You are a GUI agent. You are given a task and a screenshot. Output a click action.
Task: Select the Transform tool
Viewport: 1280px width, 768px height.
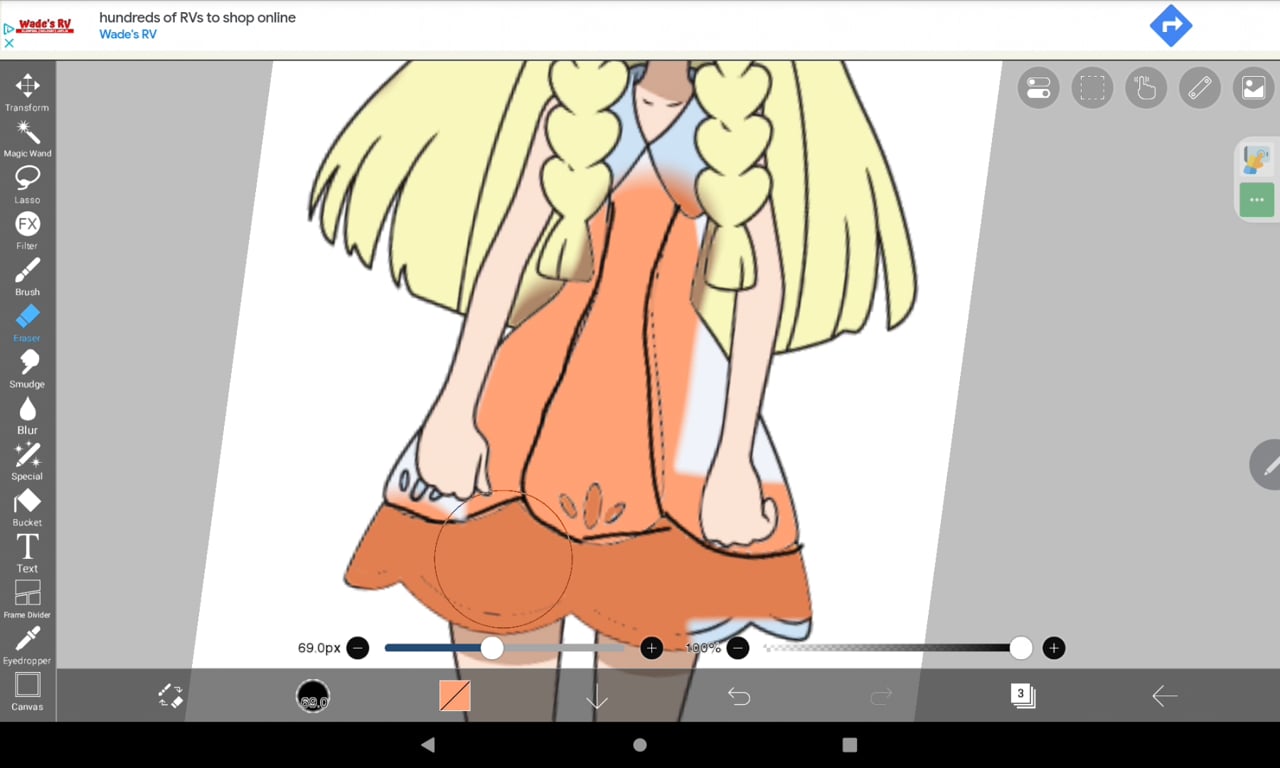tap(27, 92)
